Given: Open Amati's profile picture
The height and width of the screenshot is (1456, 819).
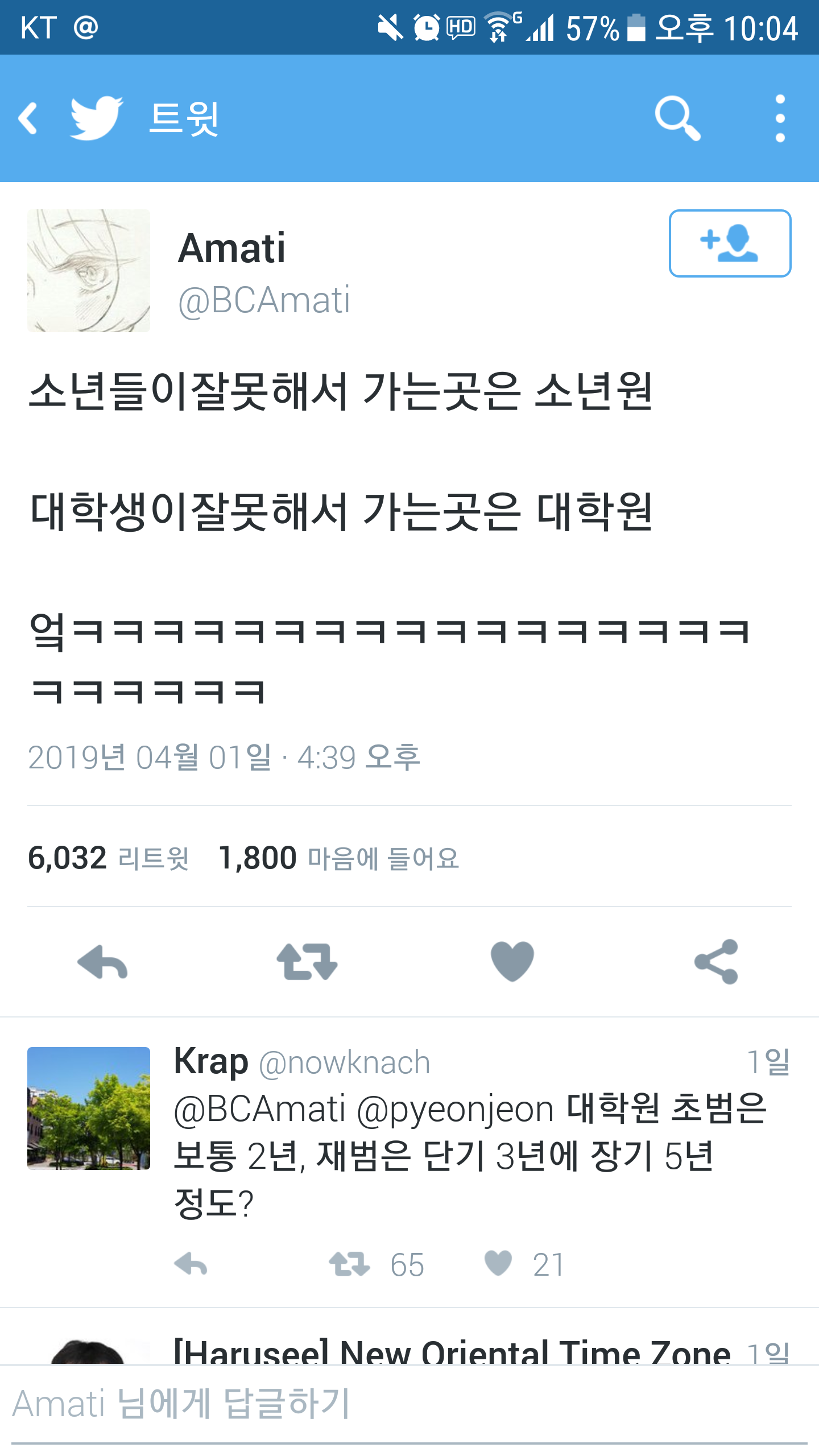Looking at the screenshot, I should (x=89, y=271).
